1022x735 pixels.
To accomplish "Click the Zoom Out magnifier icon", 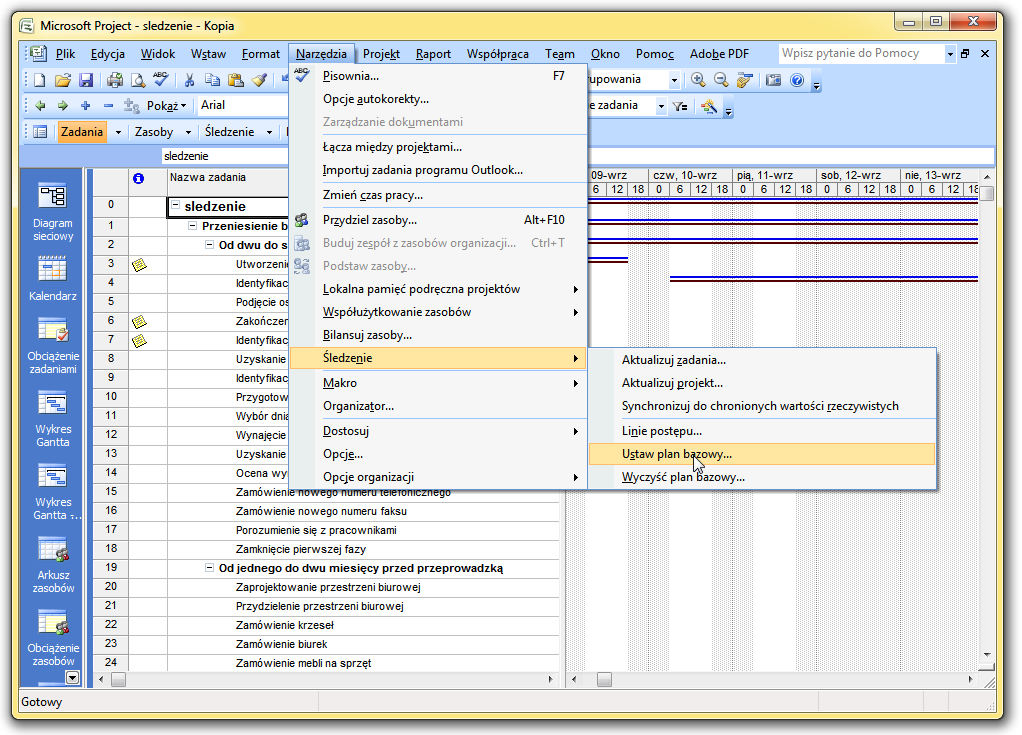I will (x=721, y=80).
